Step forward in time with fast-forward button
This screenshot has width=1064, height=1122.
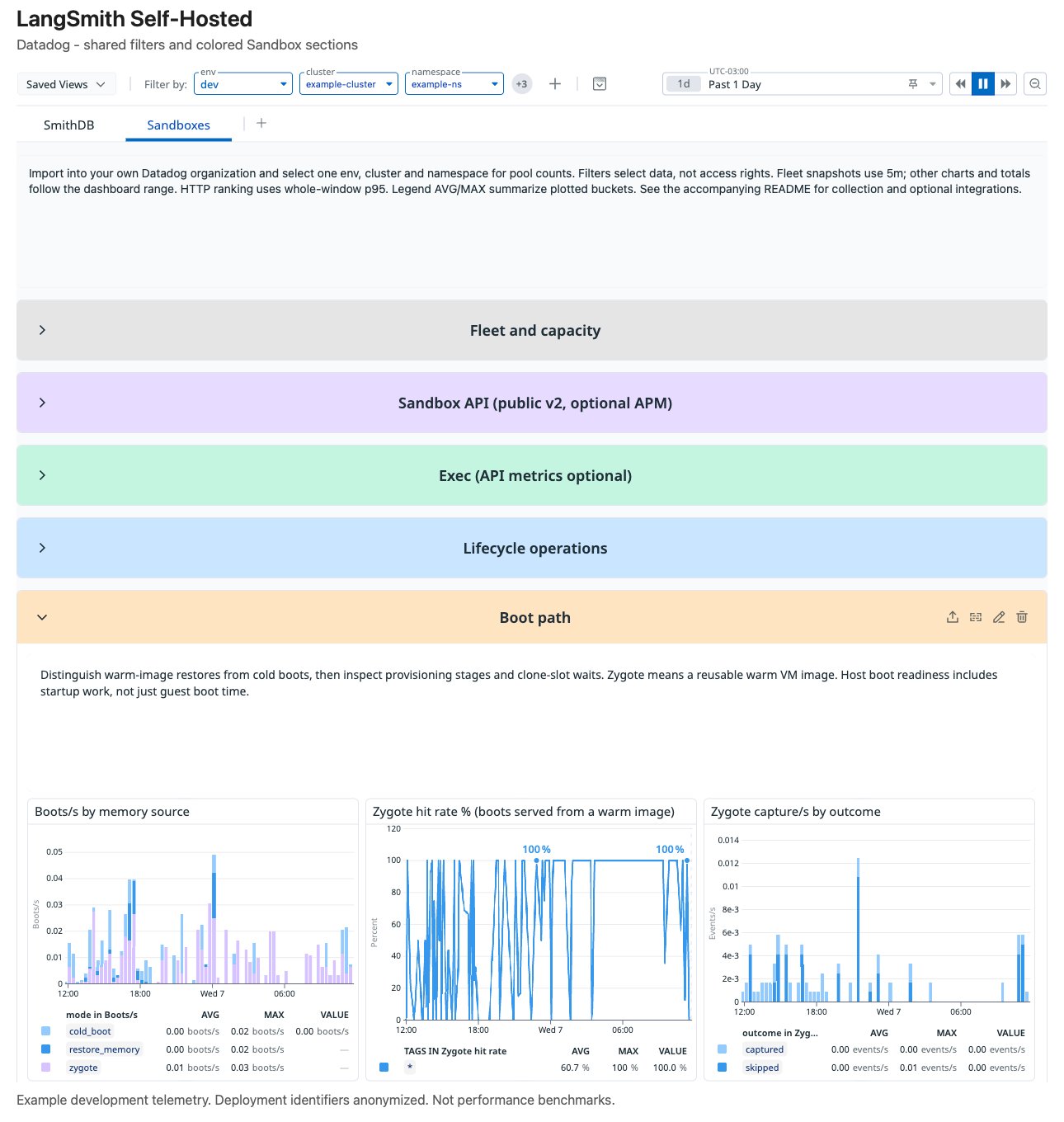tap(1005, 84)
